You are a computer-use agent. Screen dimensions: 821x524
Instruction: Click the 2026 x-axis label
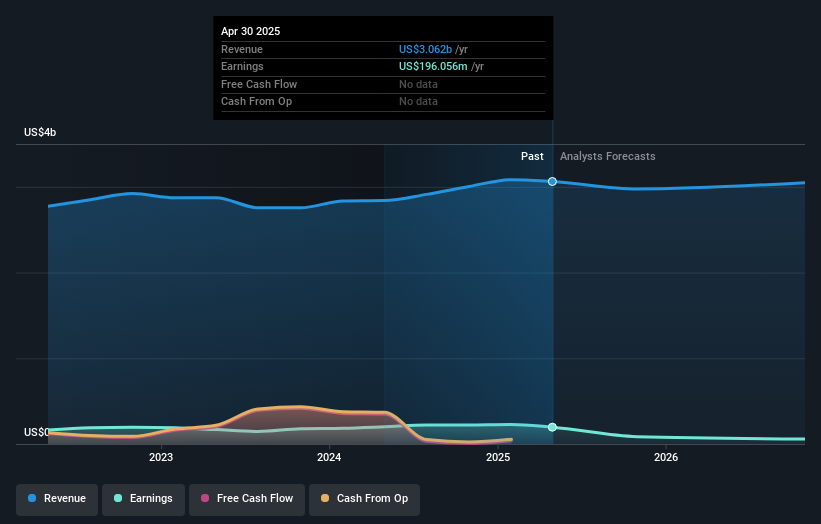666,457
